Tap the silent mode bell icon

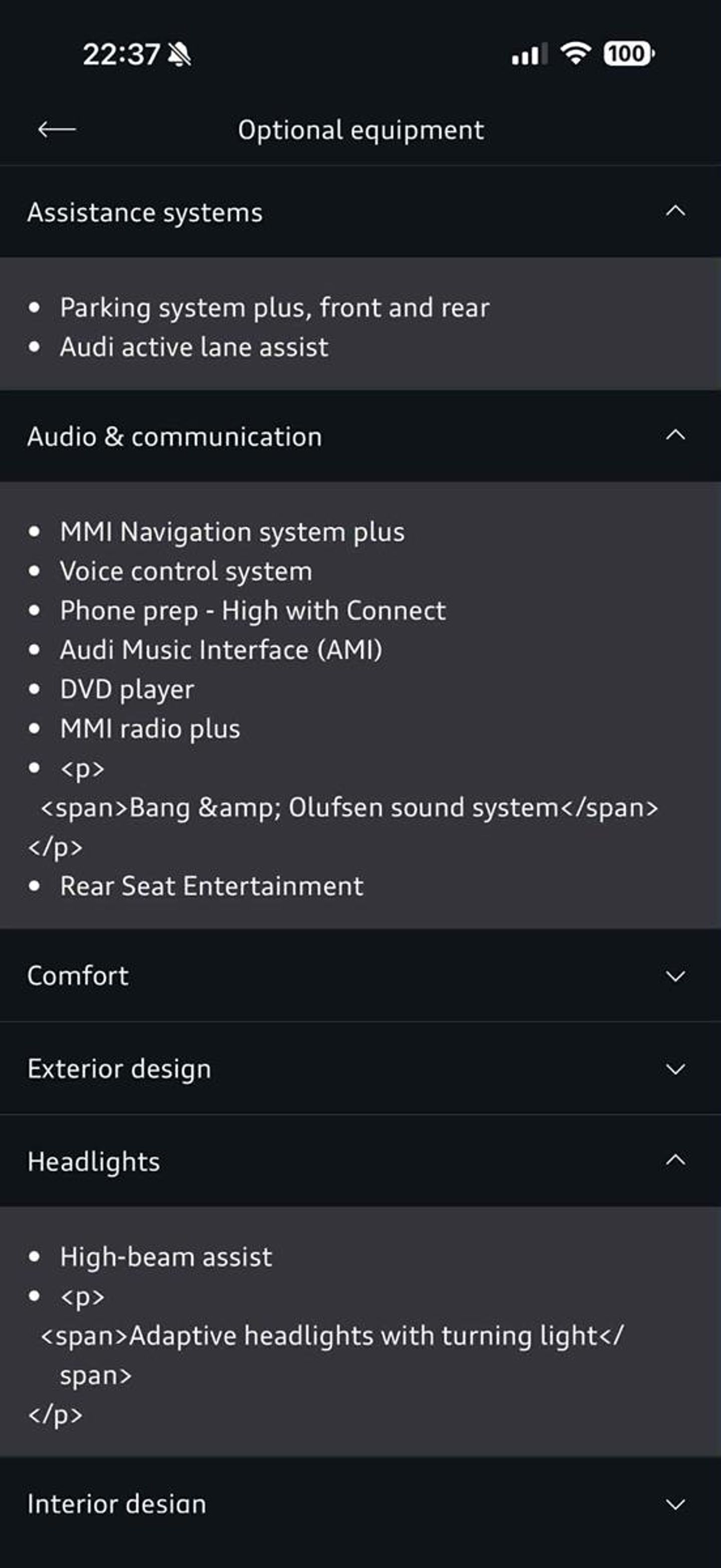pos(179,54)
